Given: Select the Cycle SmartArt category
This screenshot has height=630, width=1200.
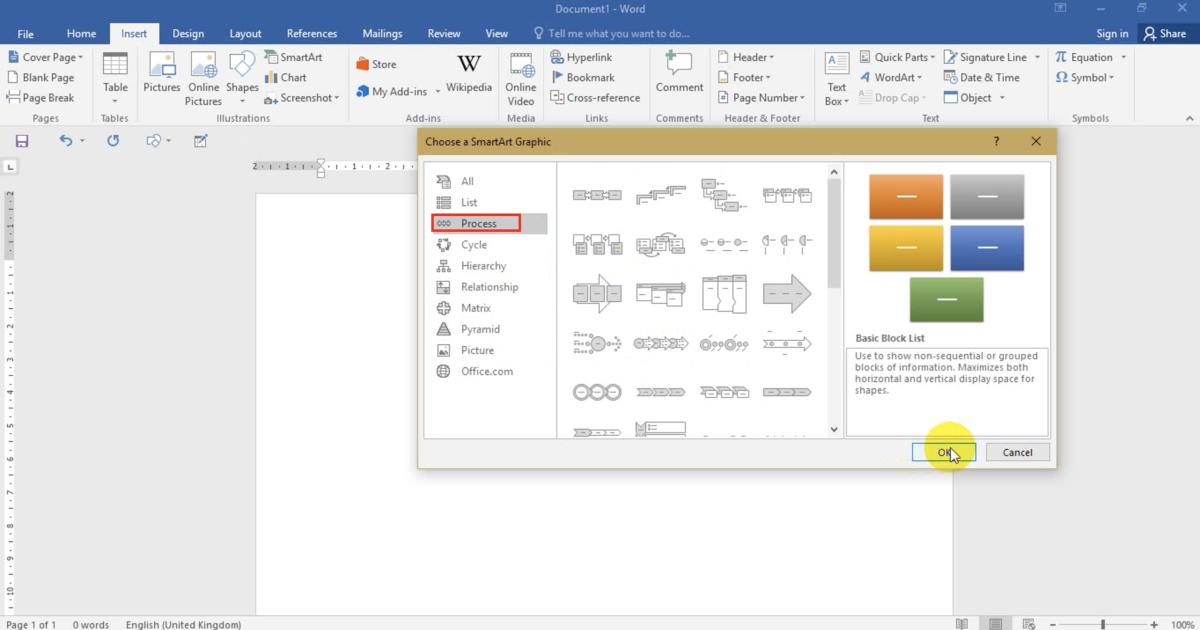Looking at the screenshot, I should tap(474, 245).
